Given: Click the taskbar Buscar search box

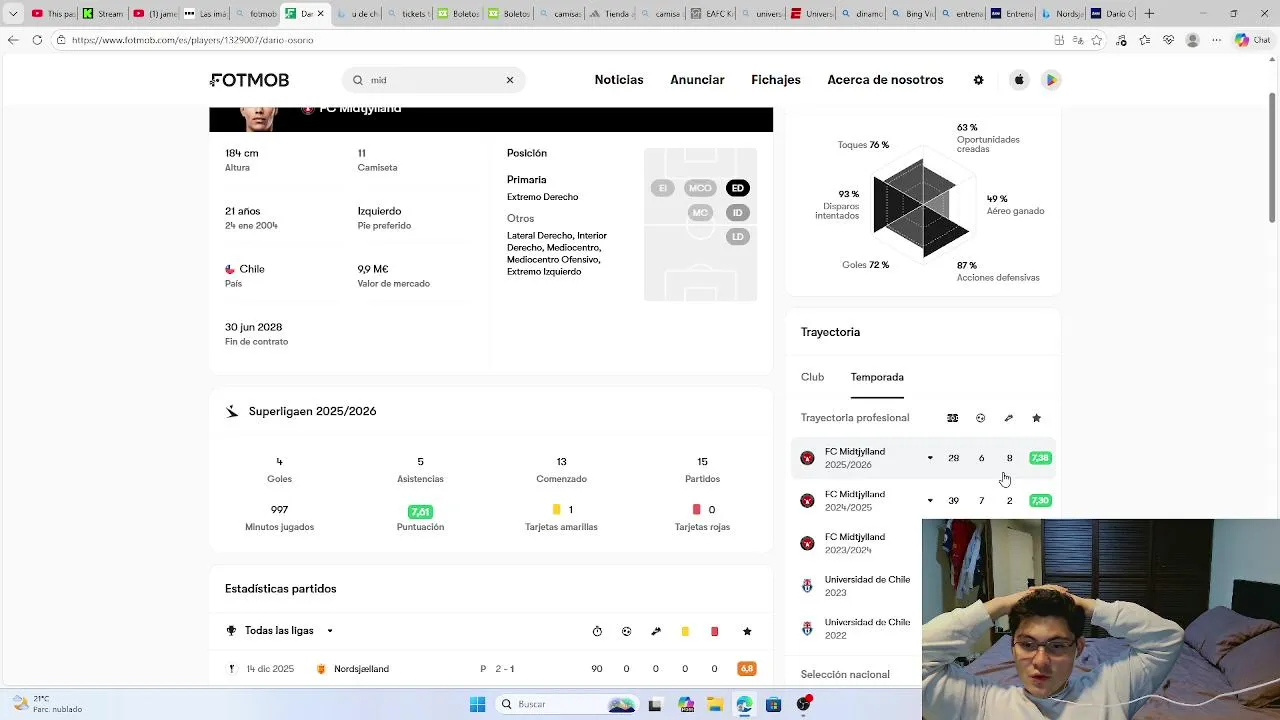Looking at the screenshot, I should click(568, 705).
